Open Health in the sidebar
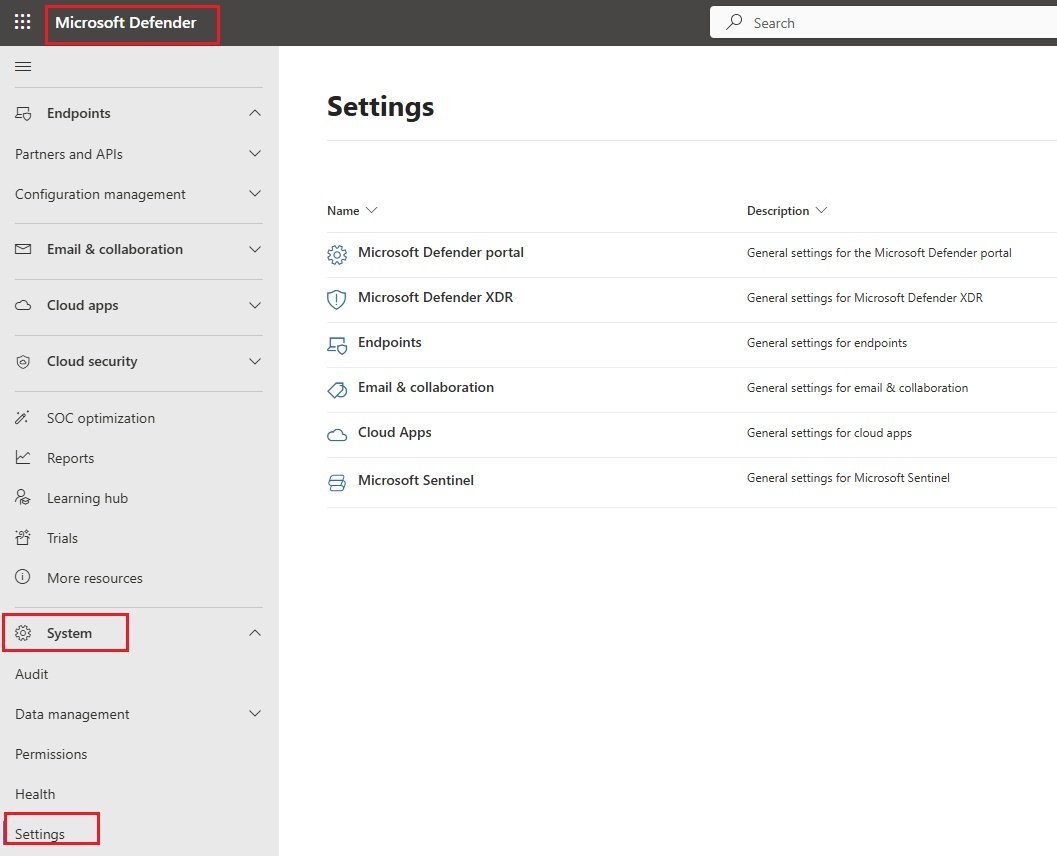 click(x=35, y=794)
